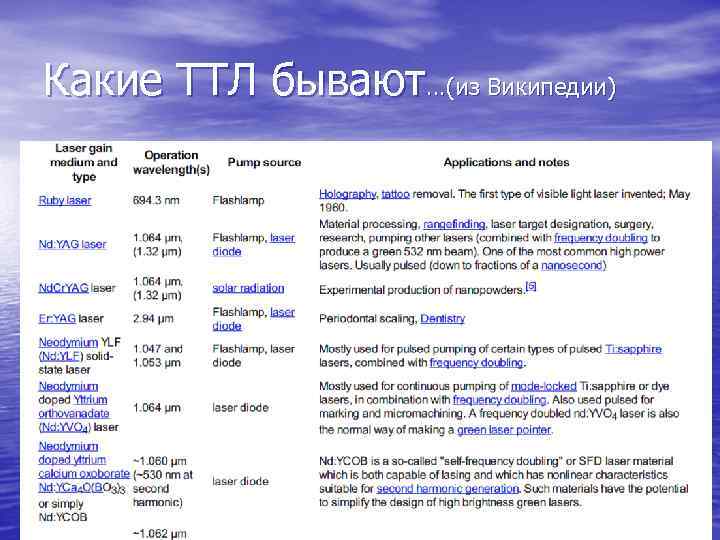This screenshot has height=540, width=720.
Task: Open the Ruby laser link
Action: tap(65, 201)
